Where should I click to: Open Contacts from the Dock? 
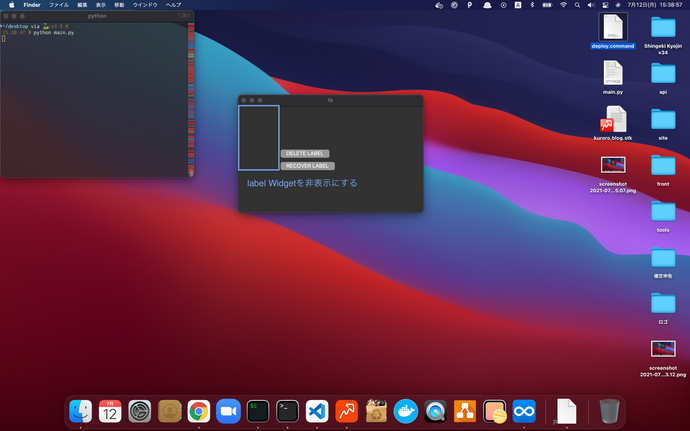(169, 411)
